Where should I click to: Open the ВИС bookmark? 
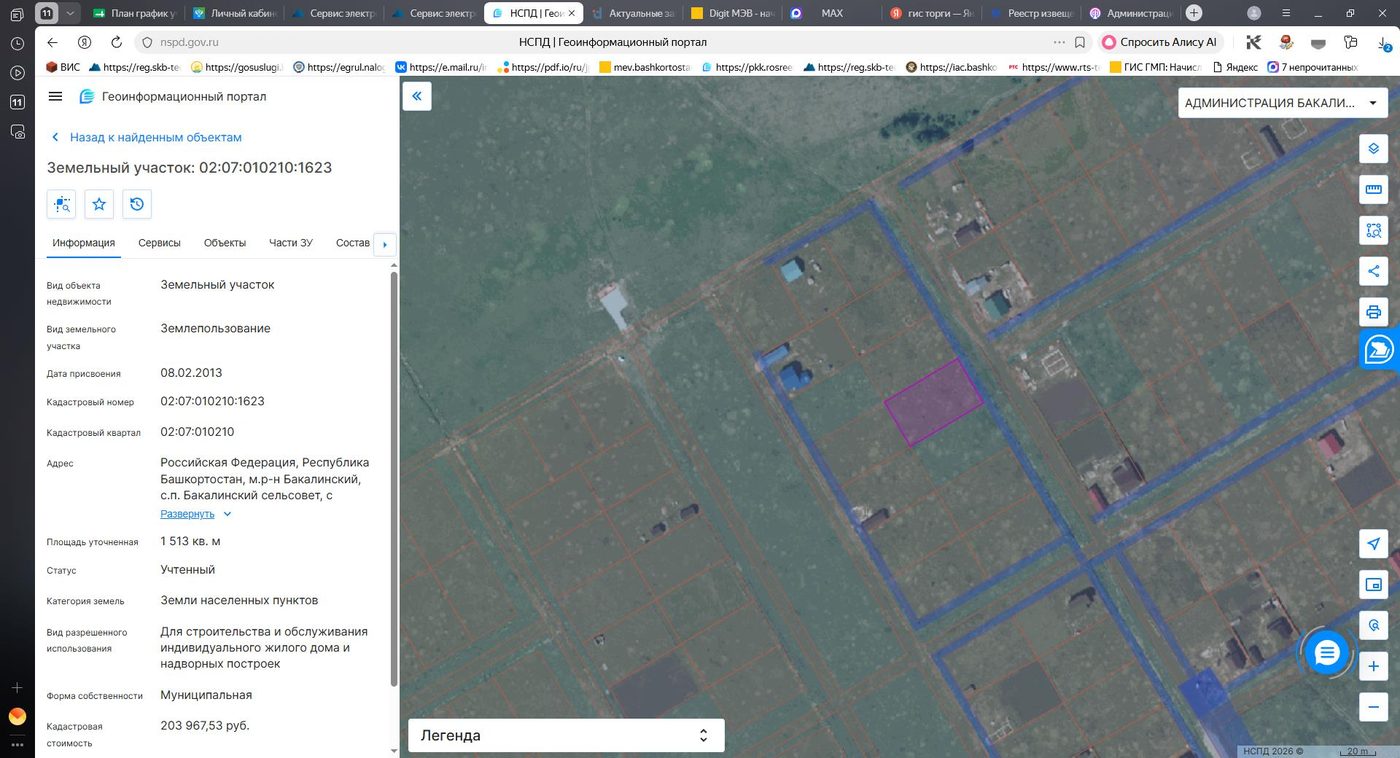[x=63, y=67]
